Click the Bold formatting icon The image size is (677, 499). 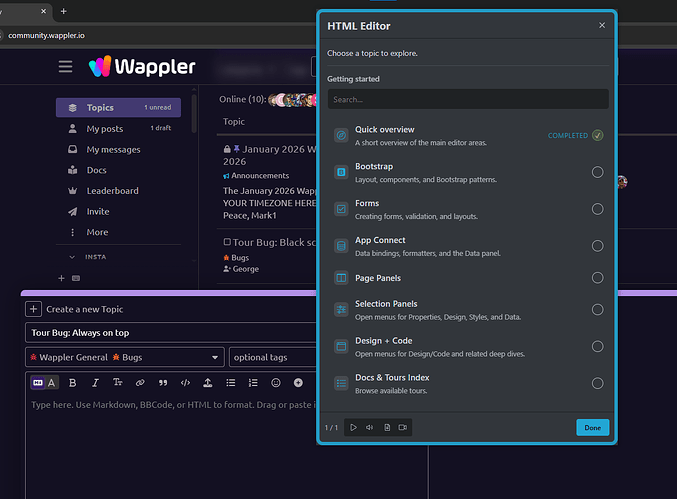[74, 382]
